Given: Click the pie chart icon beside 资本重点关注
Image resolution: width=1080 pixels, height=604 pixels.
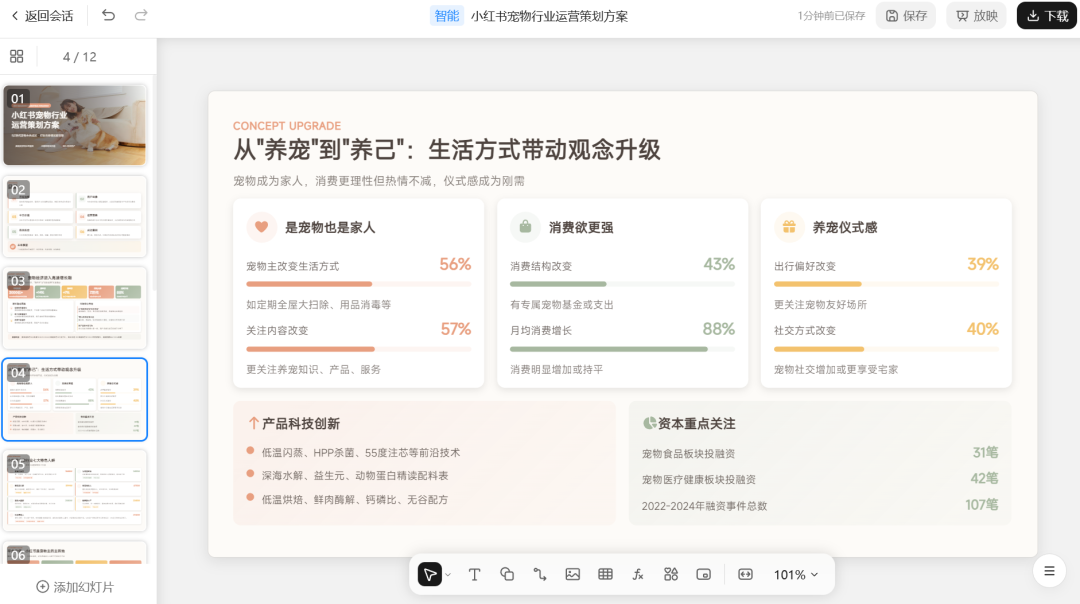Looking at the screenshot, I should 649,423.
